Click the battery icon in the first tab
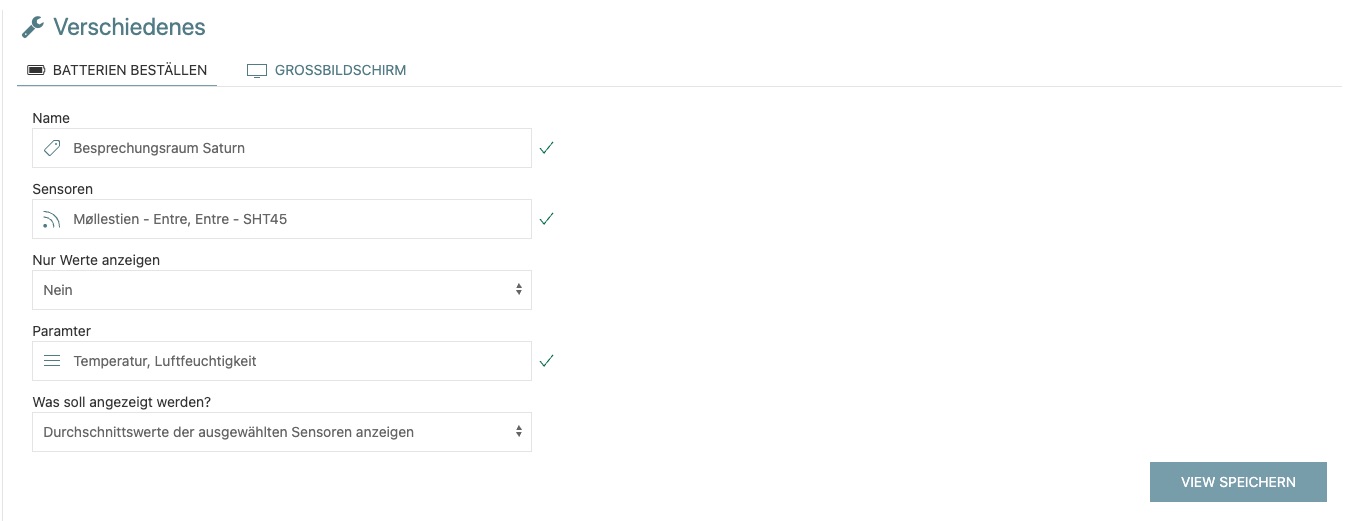Screen dimensions: 1346x521 tap(36, 70)
